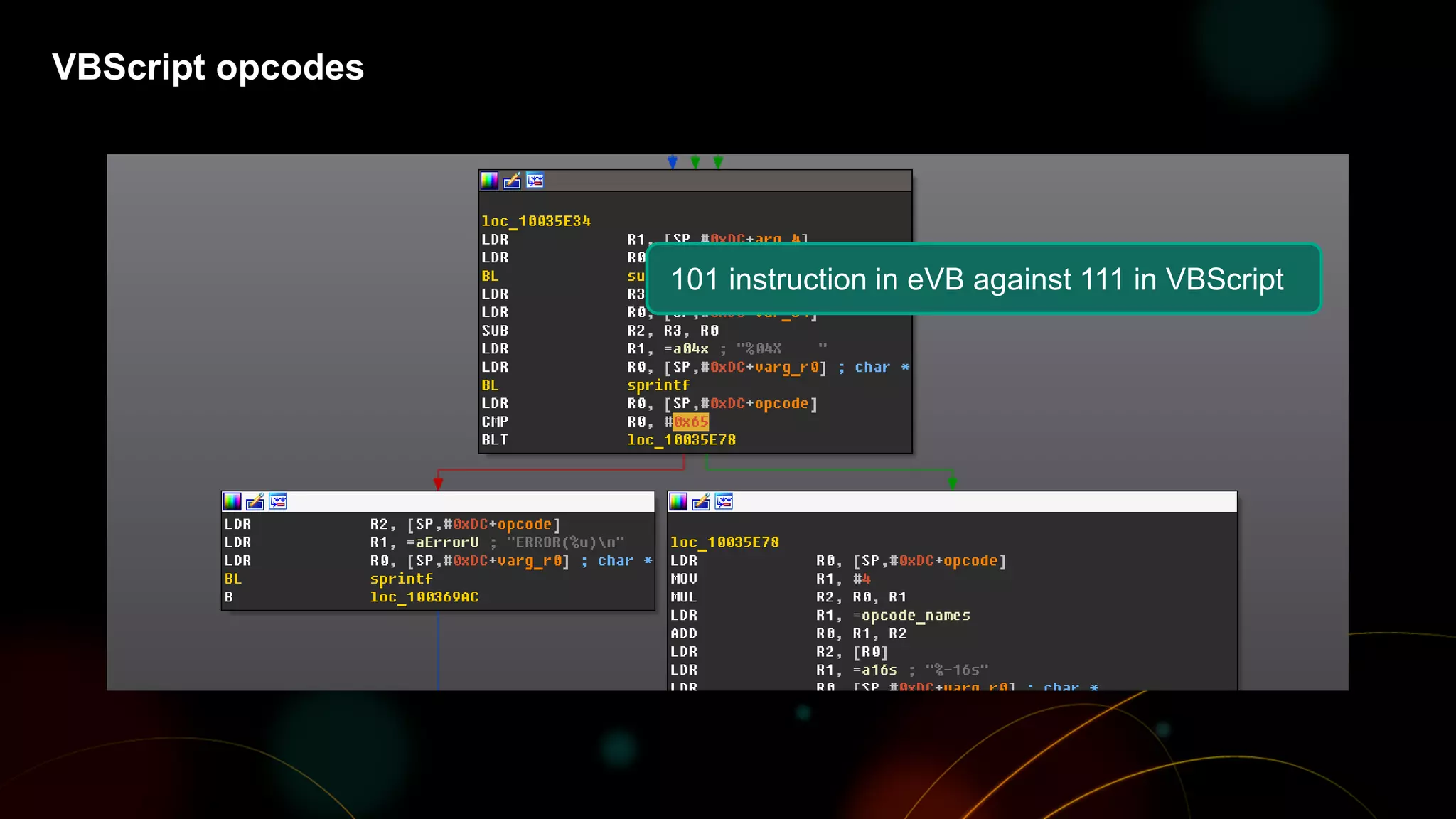The height and width of the screenshot is (819, 1456).
Task: Click the edit pencil icon in loc_10035E34 node header
Action: click(512, 181)
